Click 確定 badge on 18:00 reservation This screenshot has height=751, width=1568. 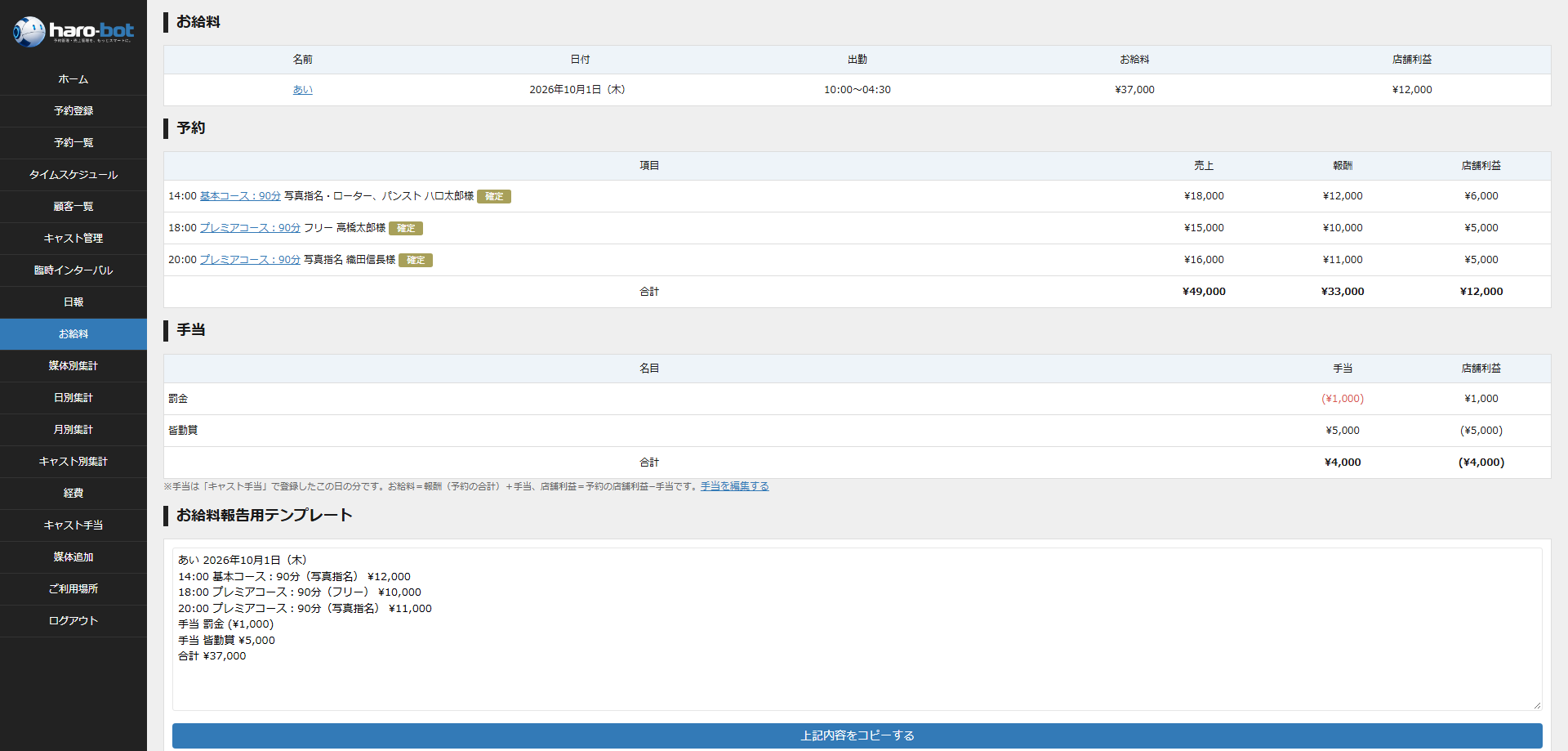pyautogui.click(x=406, y=228)
